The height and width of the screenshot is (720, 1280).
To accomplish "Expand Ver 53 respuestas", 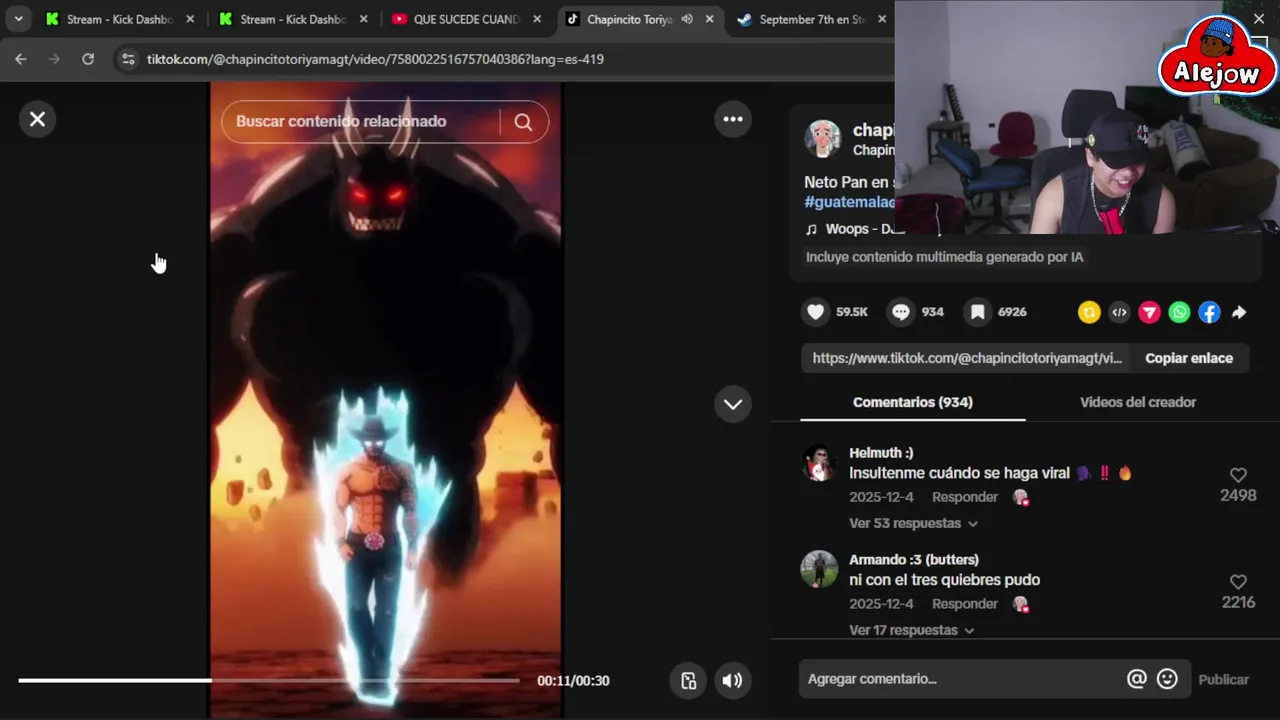I will (913, 523).
